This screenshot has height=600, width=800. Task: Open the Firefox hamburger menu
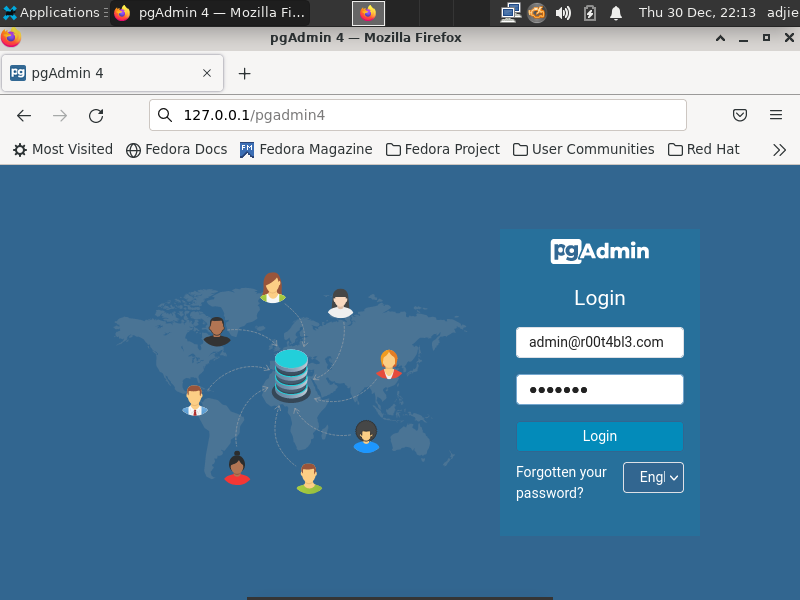(776, 115)
